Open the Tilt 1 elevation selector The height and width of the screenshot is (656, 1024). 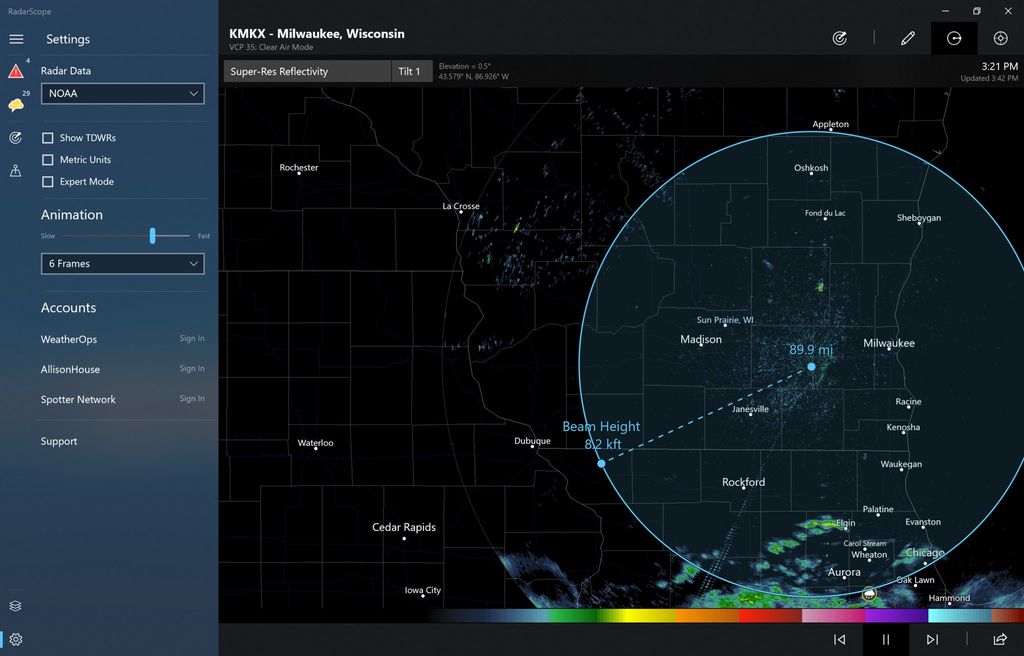click(410, 71)
